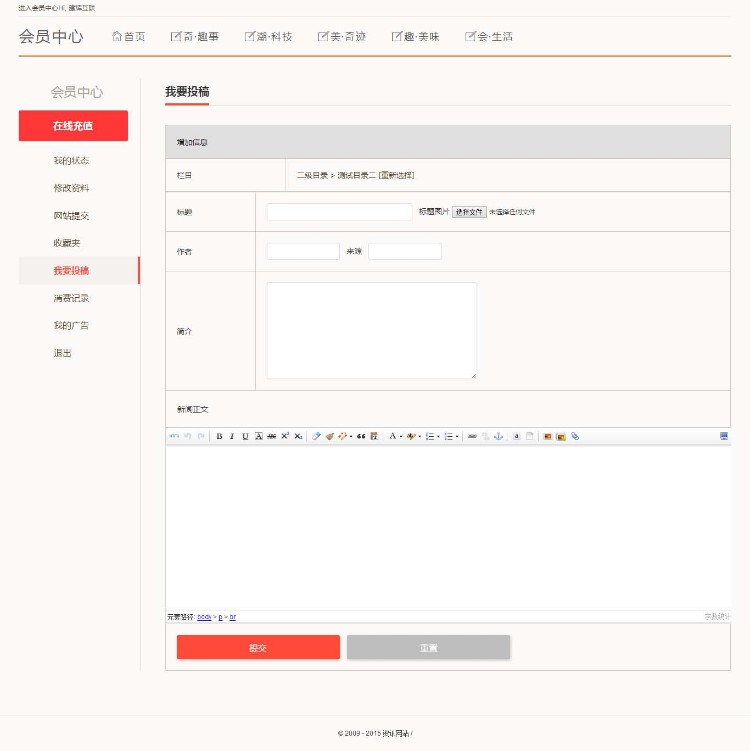The height and width of the screenshot is (751, 750).
Task: Focus the 作者 author input field
Action: 303,251
